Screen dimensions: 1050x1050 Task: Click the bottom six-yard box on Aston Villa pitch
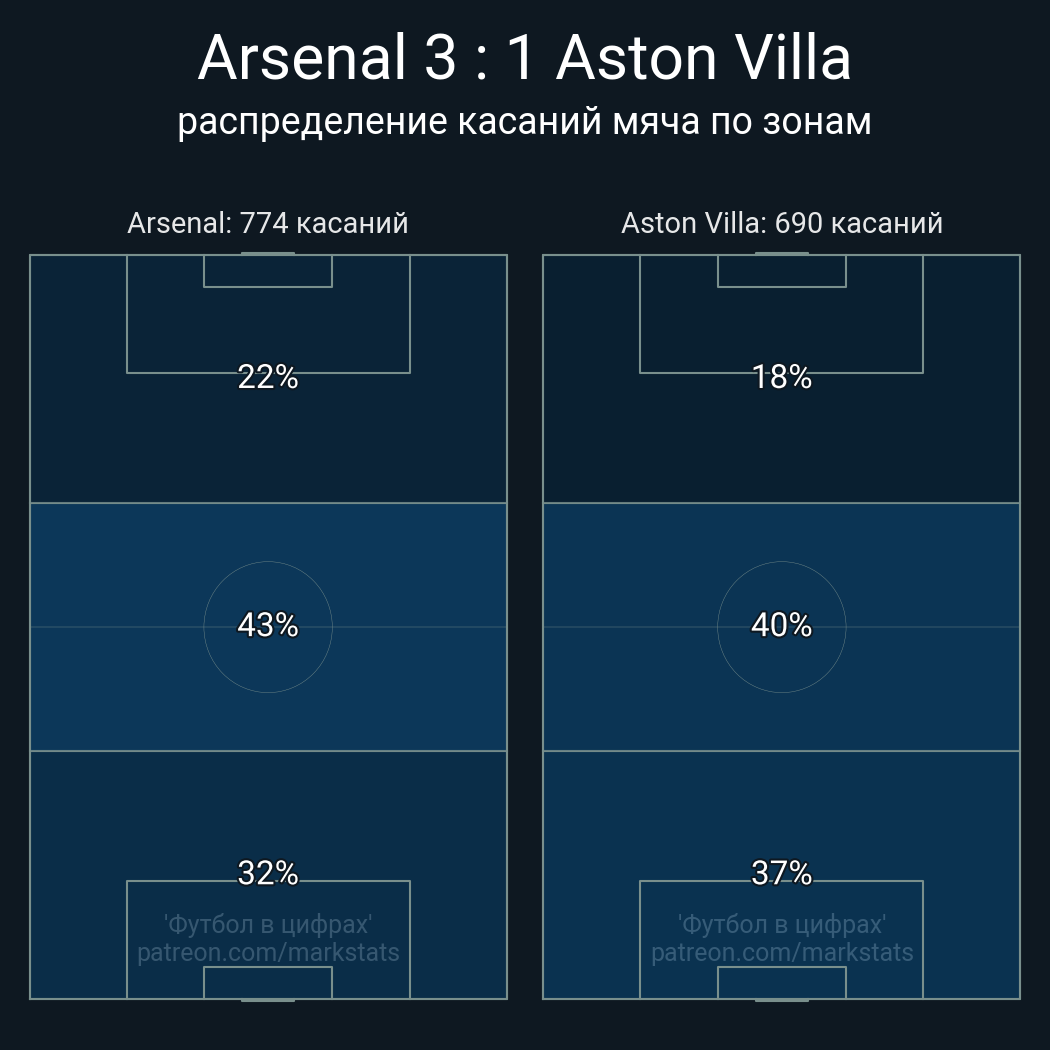coord(781,983)
